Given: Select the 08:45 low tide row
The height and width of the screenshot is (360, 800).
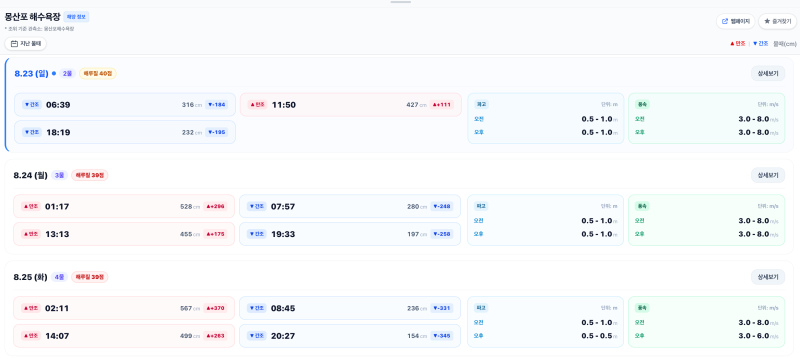Looking at the screenshot, I should coord(350,308).
